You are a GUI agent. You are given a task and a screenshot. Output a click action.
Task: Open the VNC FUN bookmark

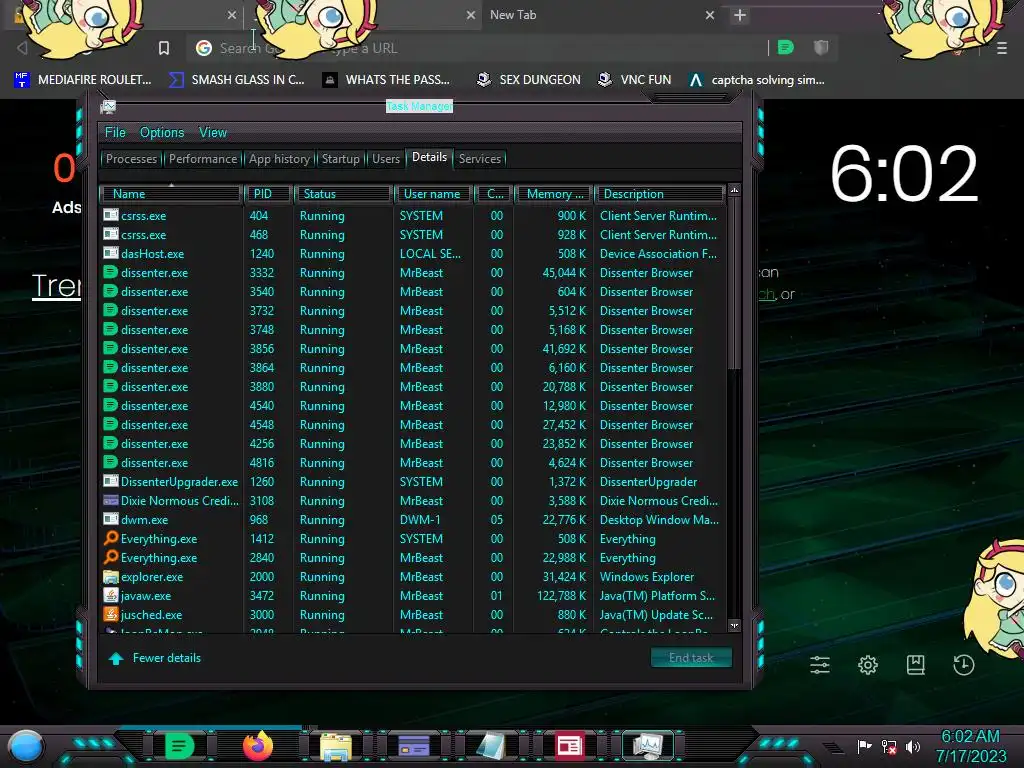635,80
